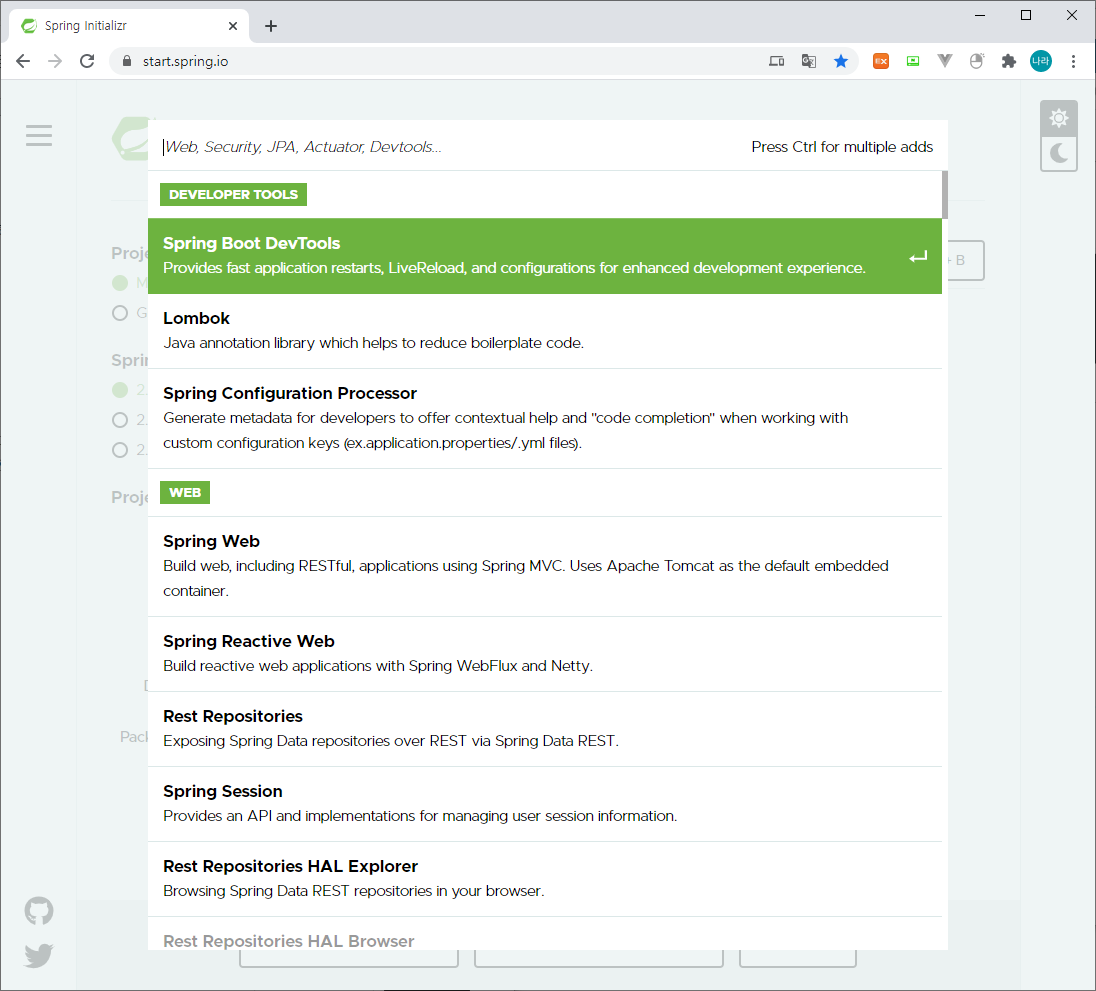Click the DEVELOPER TOOLS category label
The height and width of the screenshot is (991, 1096).
coord(233,194)
